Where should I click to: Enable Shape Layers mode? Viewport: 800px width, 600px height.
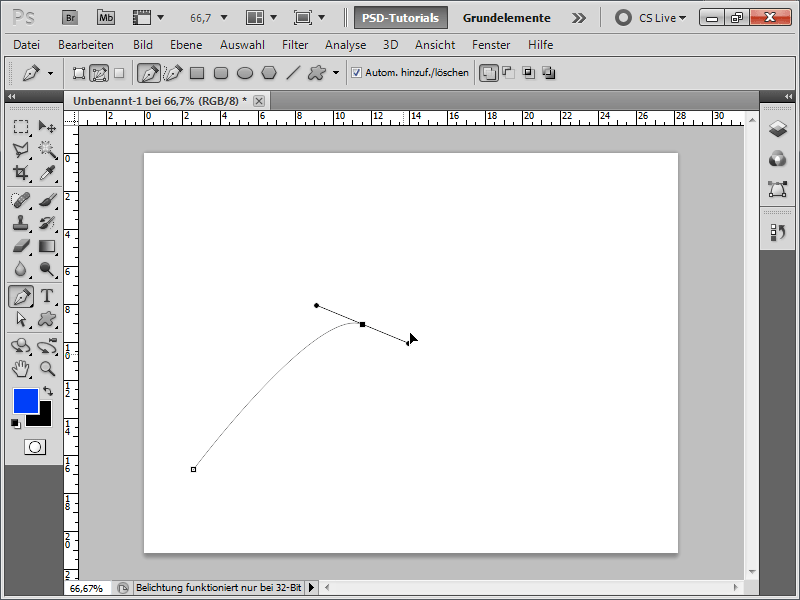point(79,73)
